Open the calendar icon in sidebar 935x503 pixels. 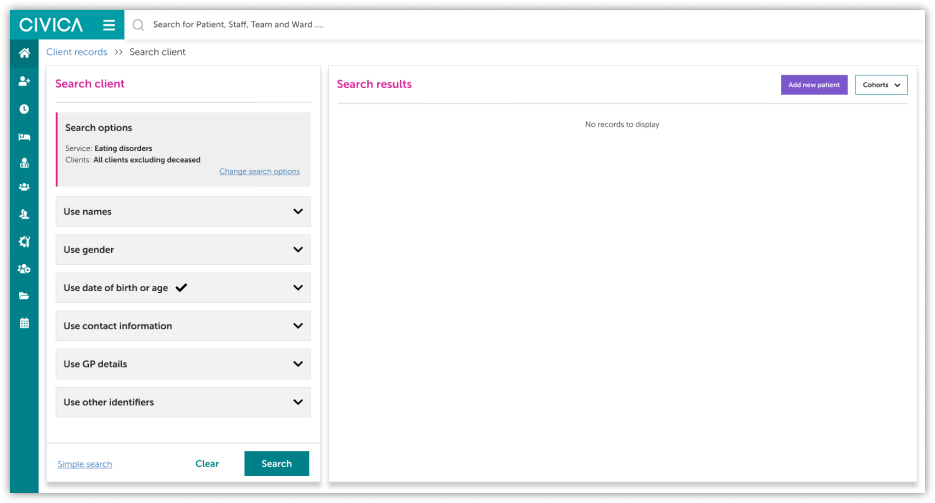coord(24,323)
